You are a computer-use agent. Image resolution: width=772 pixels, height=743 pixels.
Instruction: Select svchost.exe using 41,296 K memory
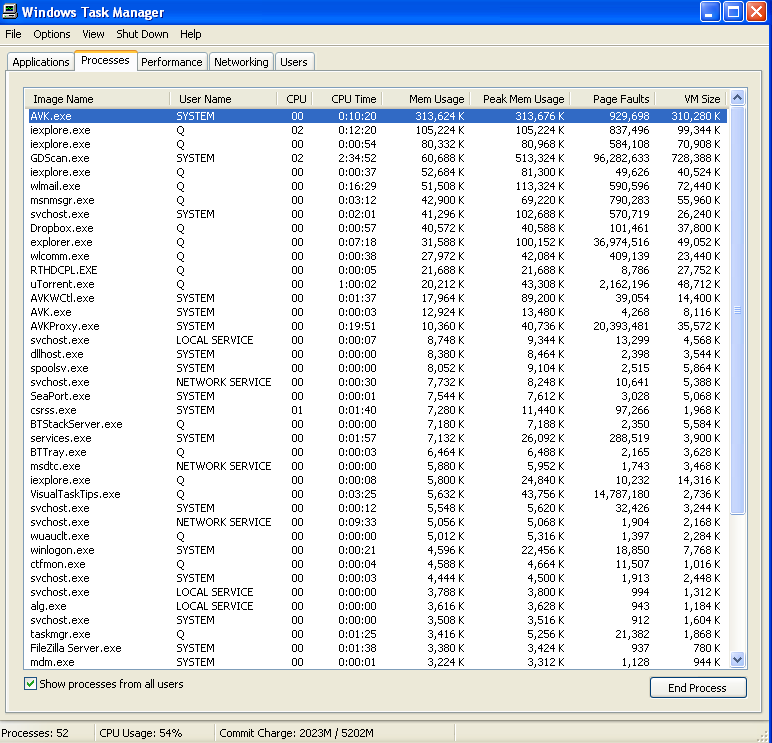click(377, 214)
